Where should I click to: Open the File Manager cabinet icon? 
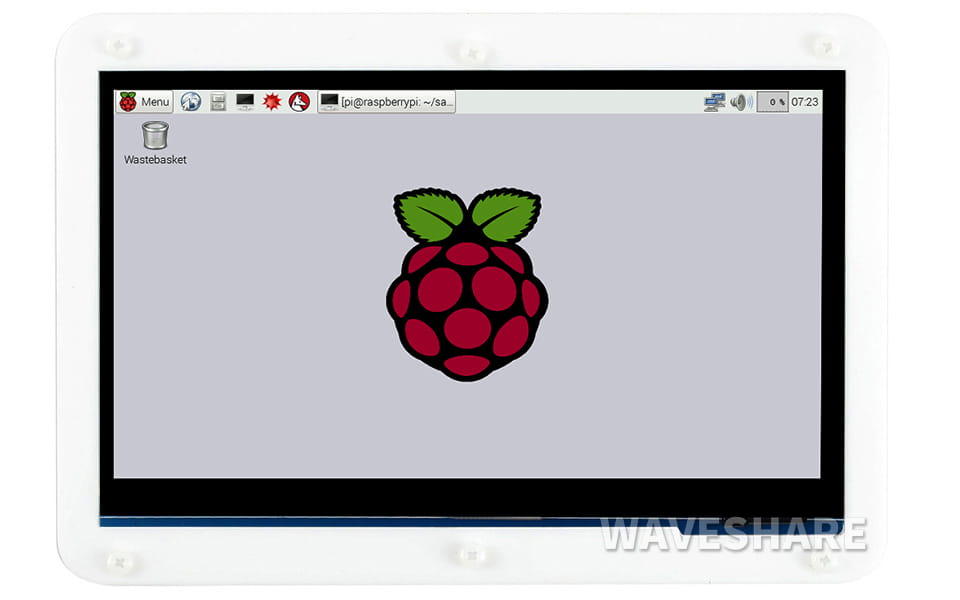(218, 102)
